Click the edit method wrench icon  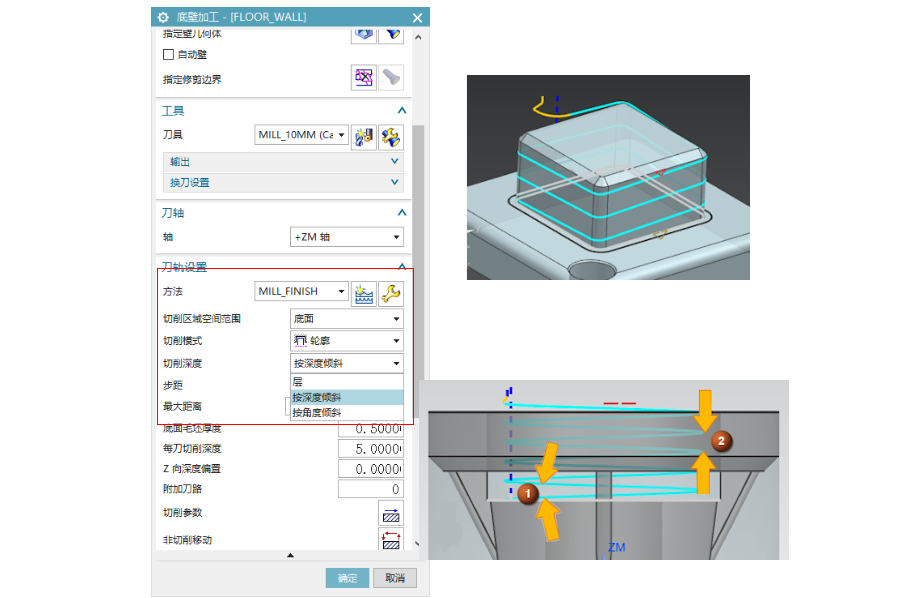[x=391, y=292]
